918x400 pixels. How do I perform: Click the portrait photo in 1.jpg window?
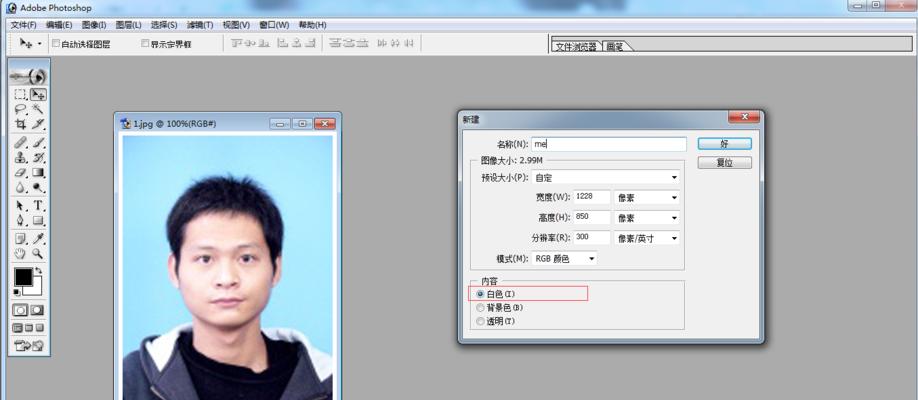(227, 268)
